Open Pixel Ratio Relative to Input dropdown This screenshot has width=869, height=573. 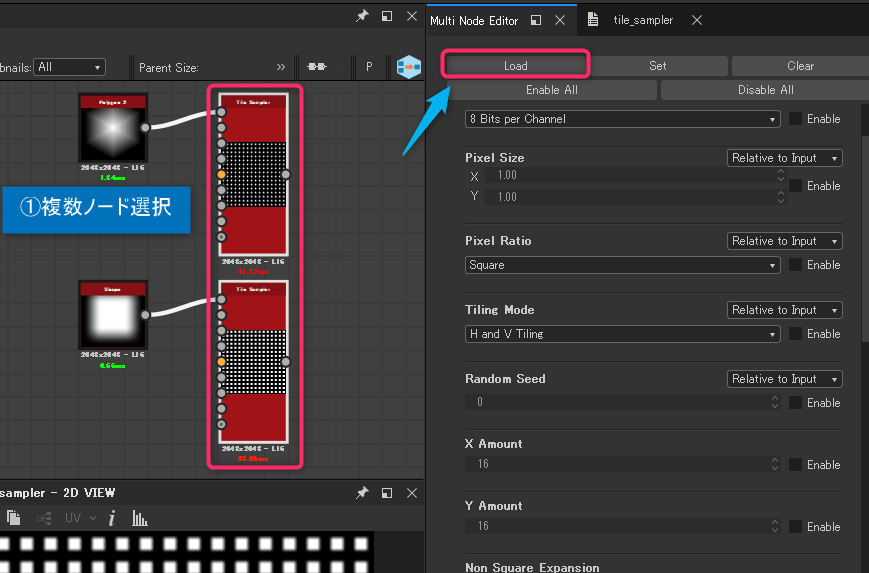[784, 241]
